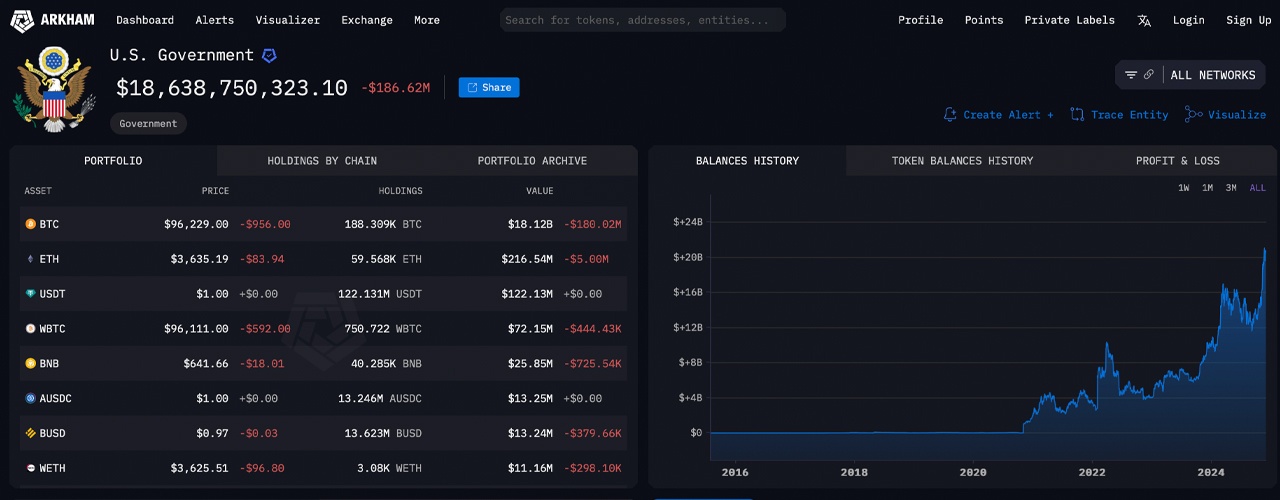
Task: Click the BNB token icon
Action: click(x=30, y=364)
